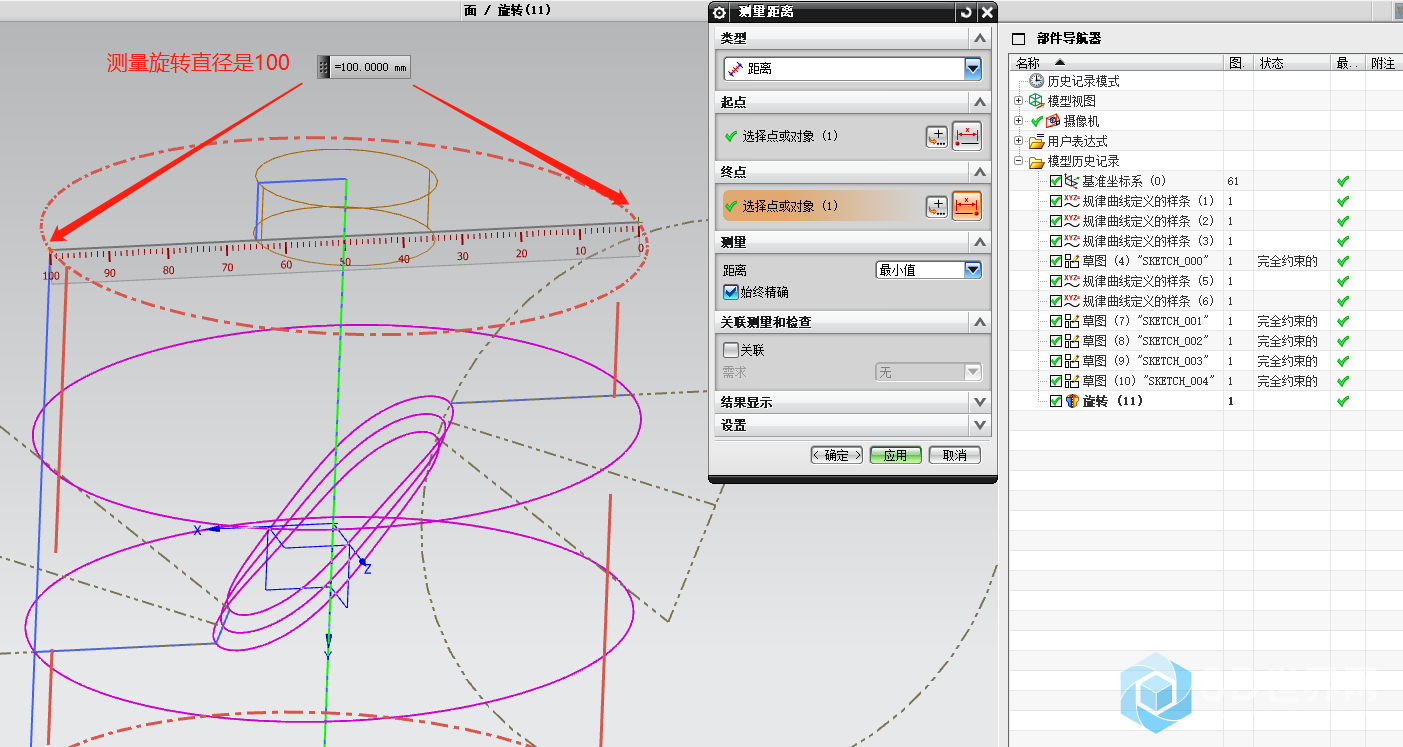Uncheck checkbox for 草图 (4) SKETCH_000
This screenshot has width=1403, height=747.
pos(1056,261)
